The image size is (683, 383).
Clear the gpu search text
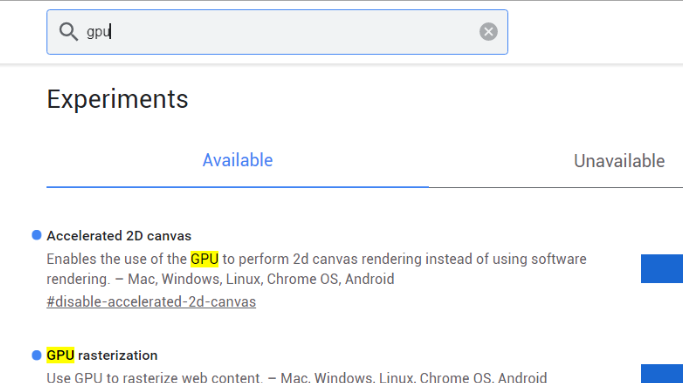click(488, 32)
